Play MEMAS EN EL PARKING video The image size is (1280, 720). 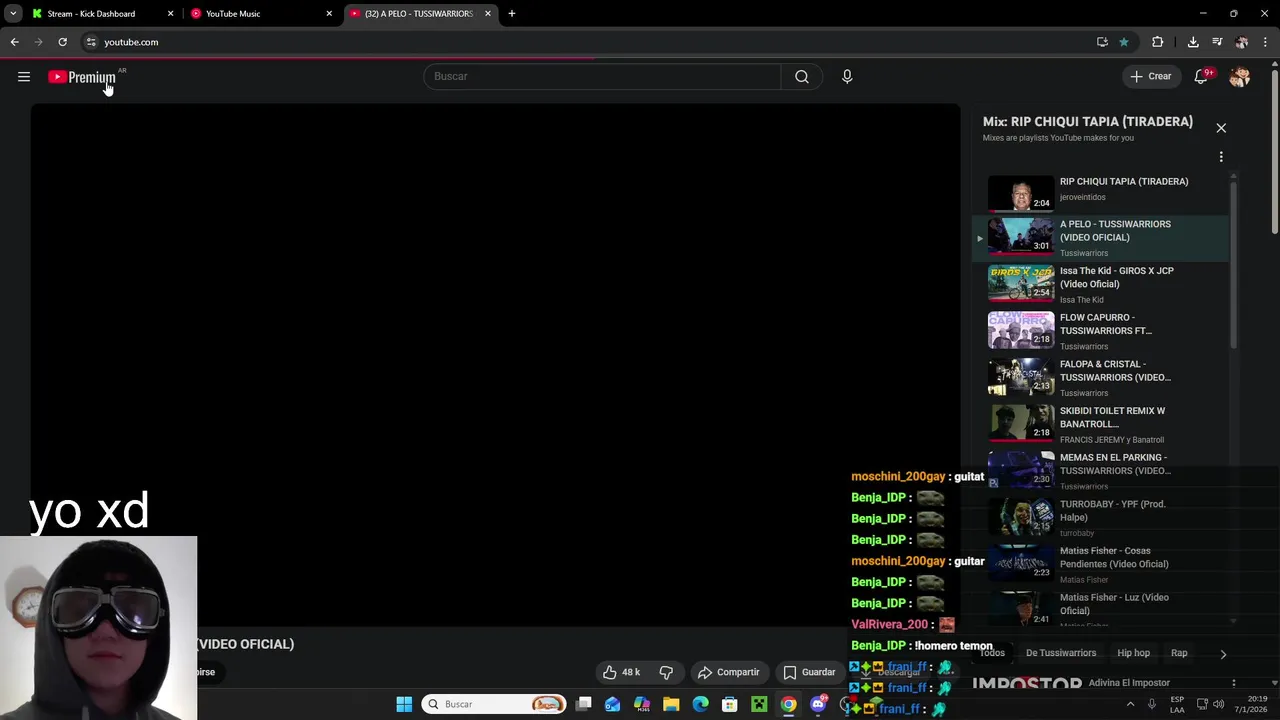(1102, 471)
